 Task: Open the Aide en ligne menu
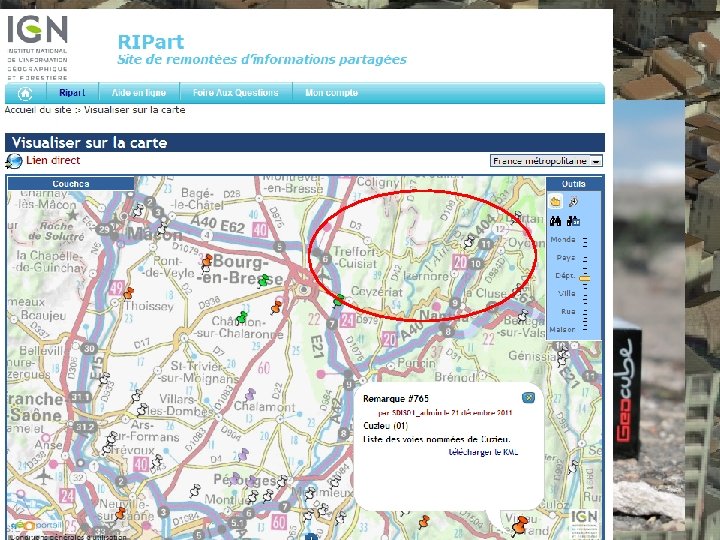(139, 93)
